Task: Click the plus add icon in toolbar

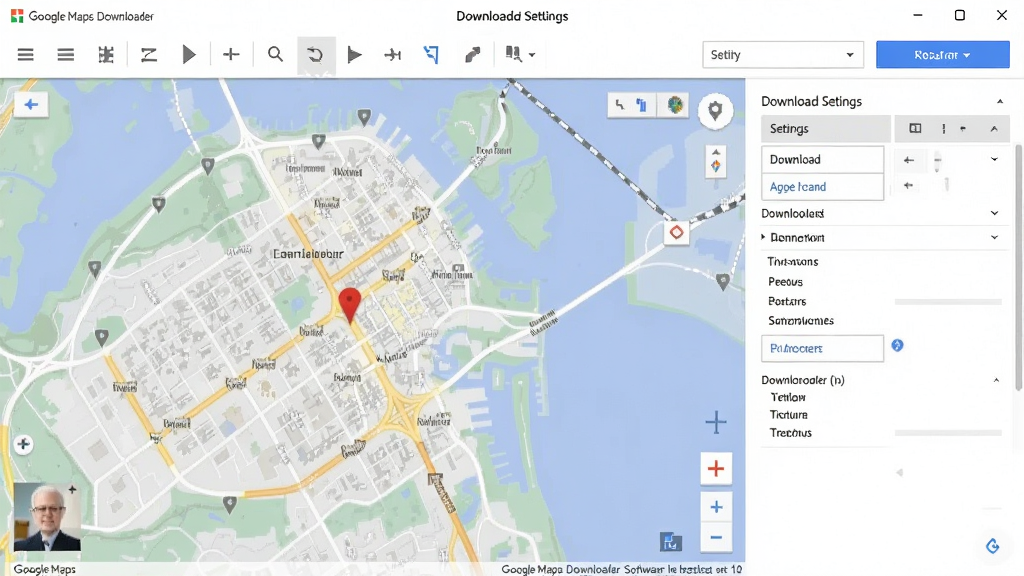Action: point(231,54)
